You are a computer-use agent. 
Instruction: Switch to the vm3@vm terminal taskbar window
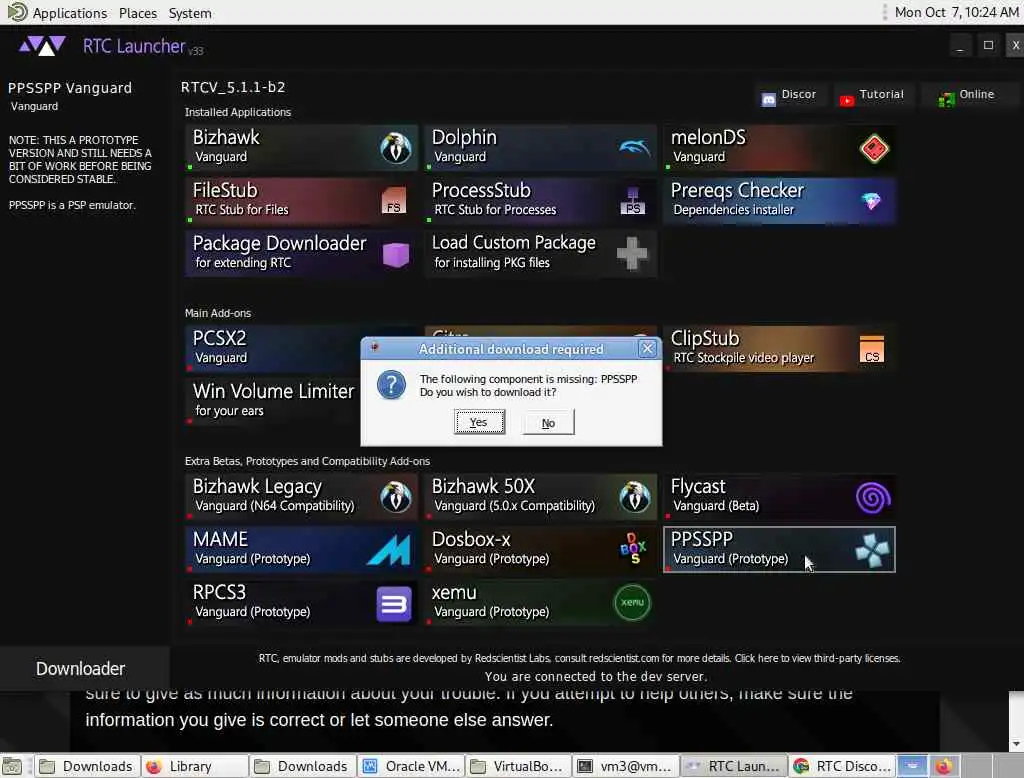[x=626, y=766]
